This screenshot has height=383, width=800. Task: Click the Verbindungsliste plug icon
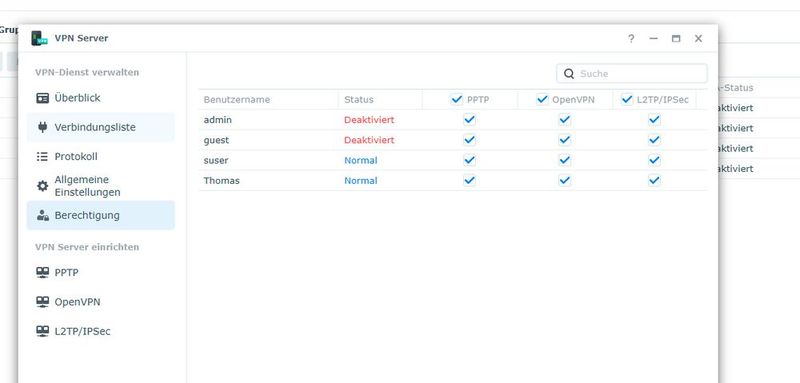click(x=43, y=127)
